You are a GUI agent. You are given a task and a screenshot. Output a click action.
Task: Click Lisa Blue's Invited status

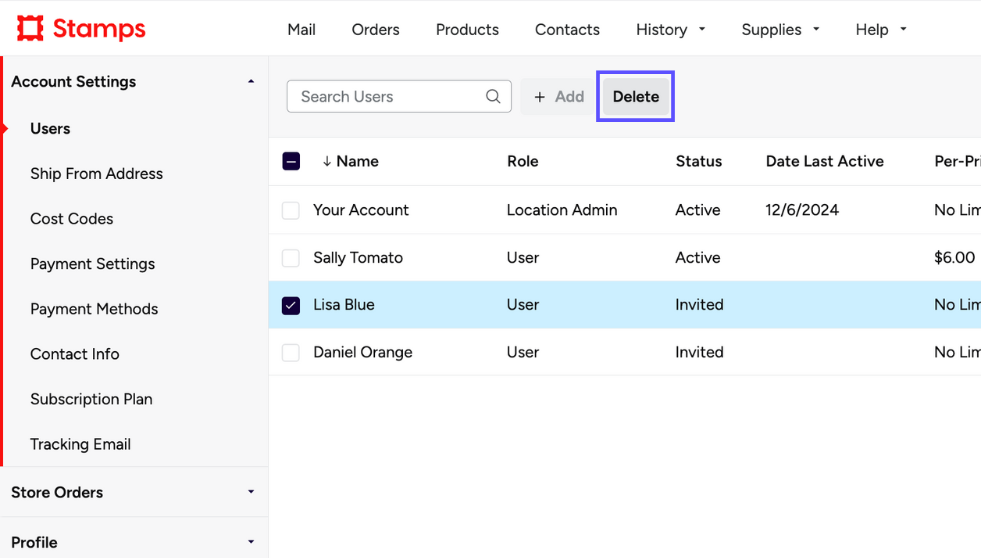699,305
